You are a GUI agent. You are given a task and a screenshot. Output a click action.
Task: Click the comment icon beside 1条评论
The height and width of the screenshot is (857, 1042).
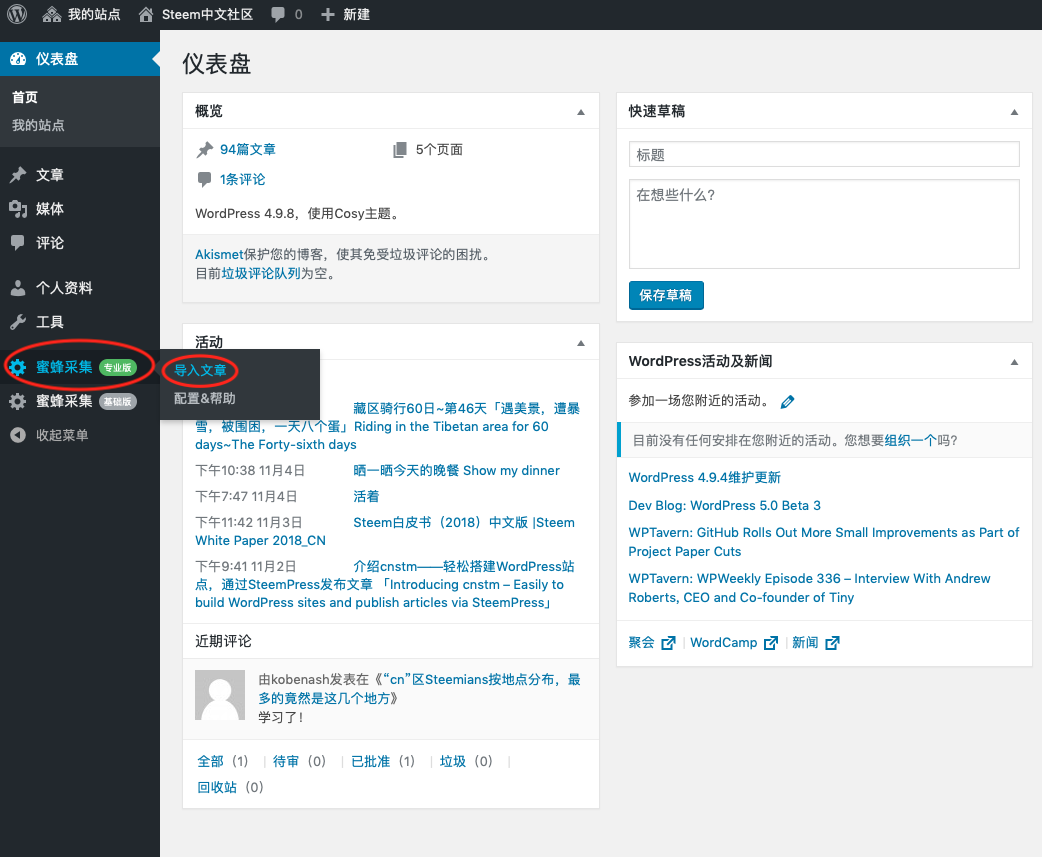(x=205, y=179)
